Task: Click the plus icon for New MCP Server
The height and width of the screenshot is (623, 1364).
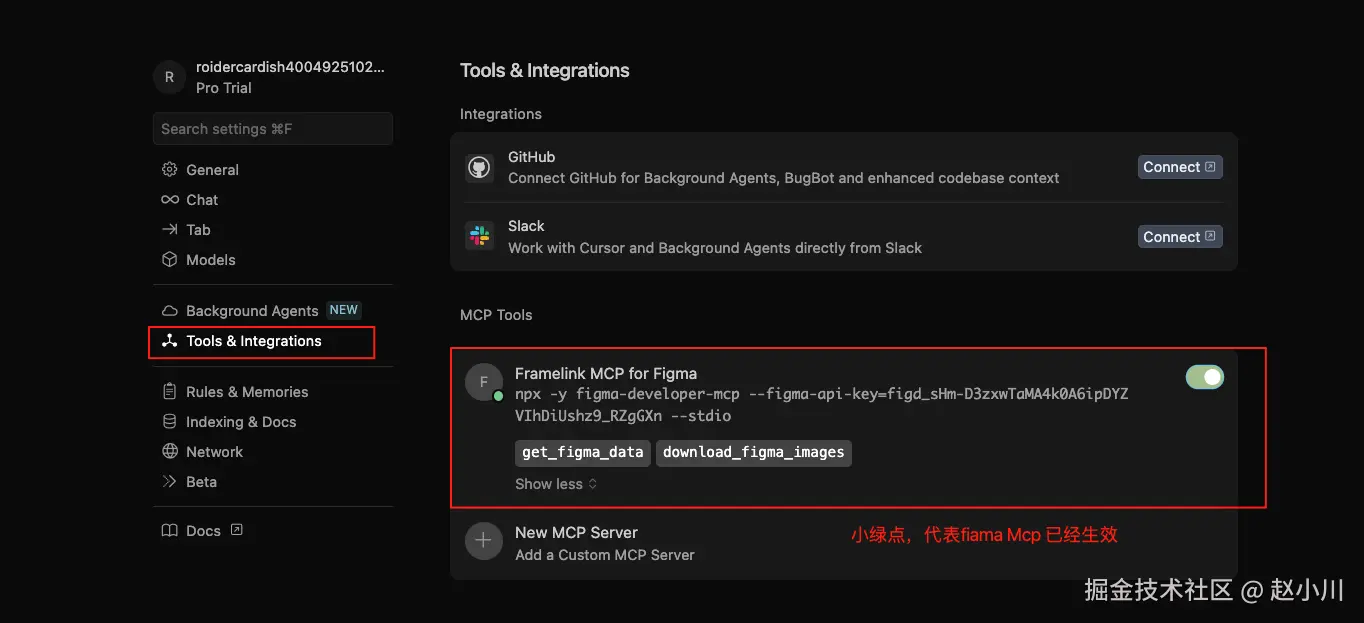Action: [x=484, y=541]
